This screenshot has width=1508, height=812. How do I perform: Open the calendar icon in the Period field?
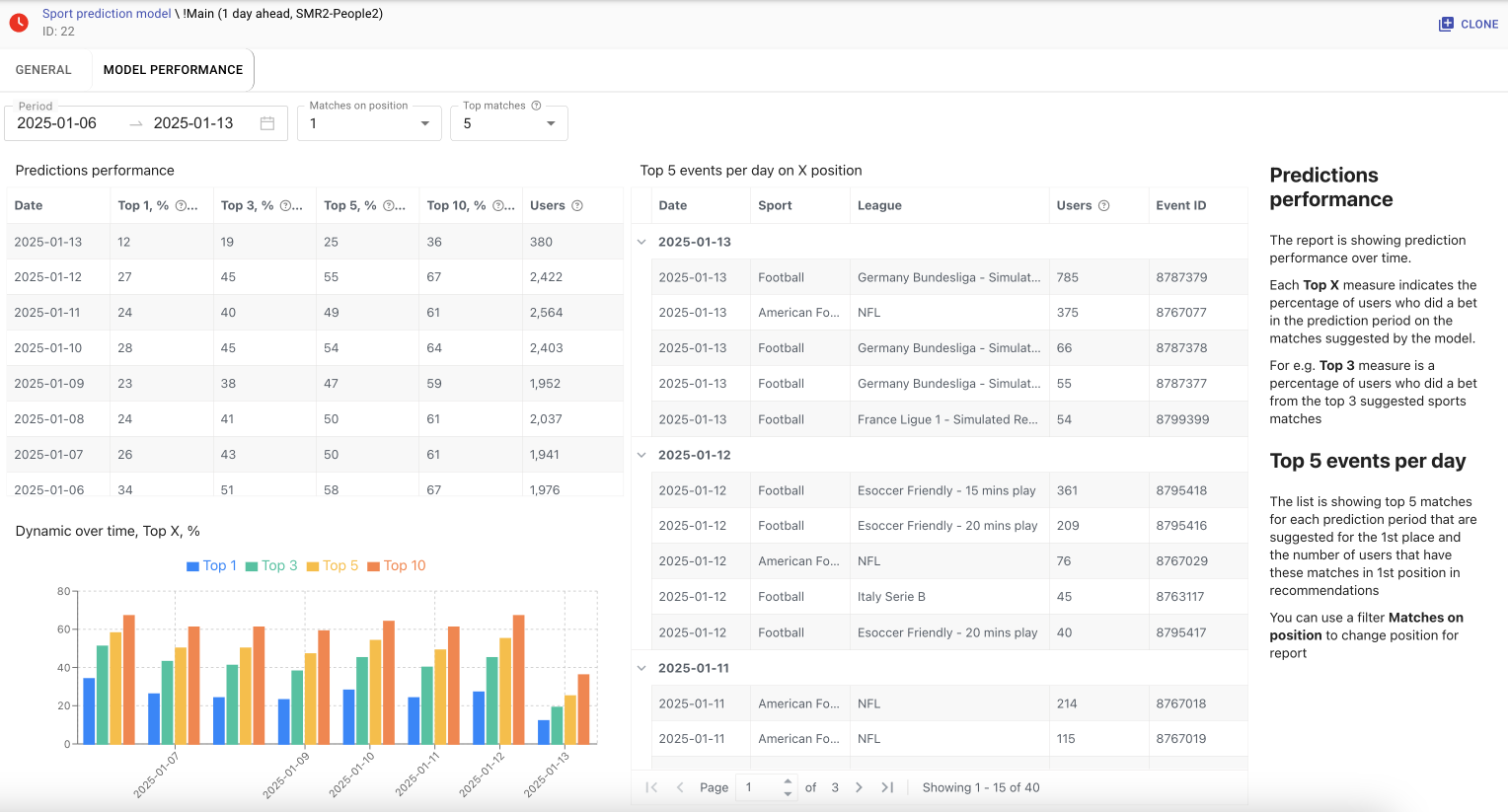(x=267, y=123)
